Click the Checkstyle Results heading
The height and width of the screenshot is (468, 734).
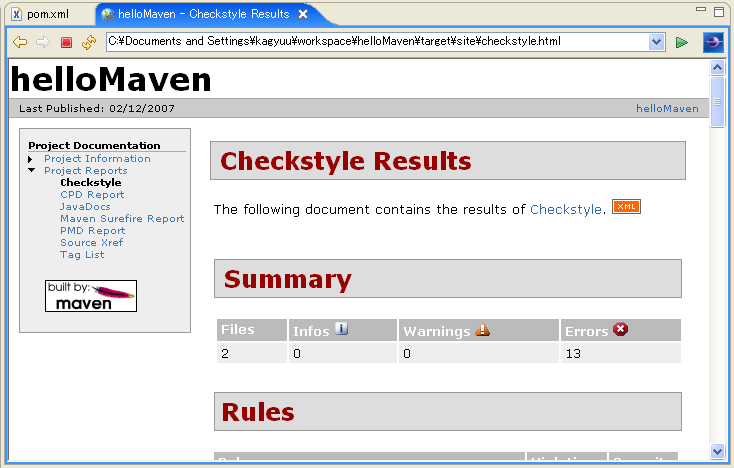[x=345, y=161]
